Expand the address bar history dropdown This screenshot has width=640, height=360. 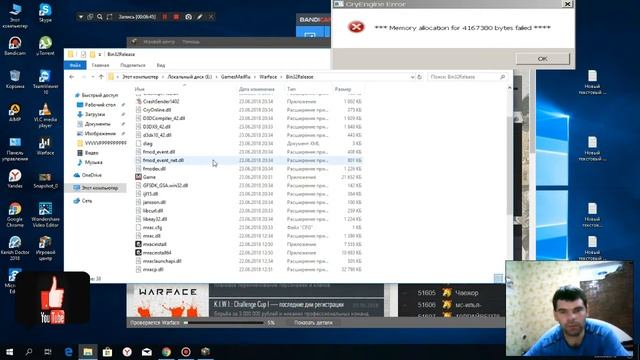click(x=412, y=77)
